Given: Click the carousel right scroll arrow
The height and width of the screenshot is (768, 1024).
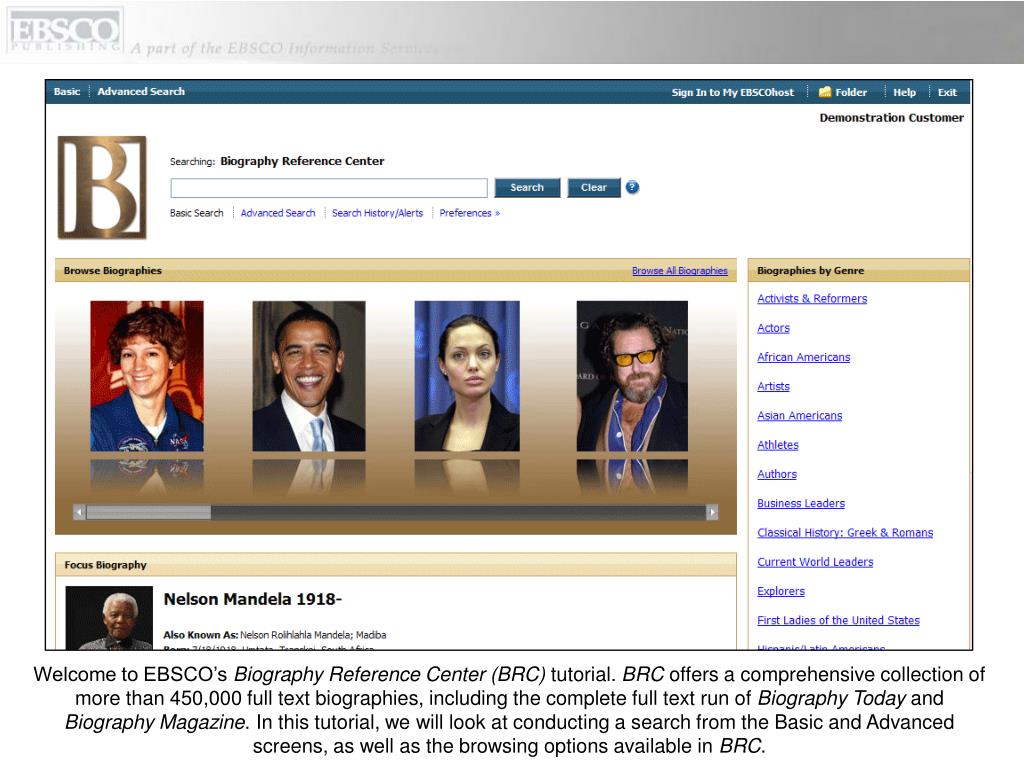Looking at the screenshot, I should pos(712,513).
